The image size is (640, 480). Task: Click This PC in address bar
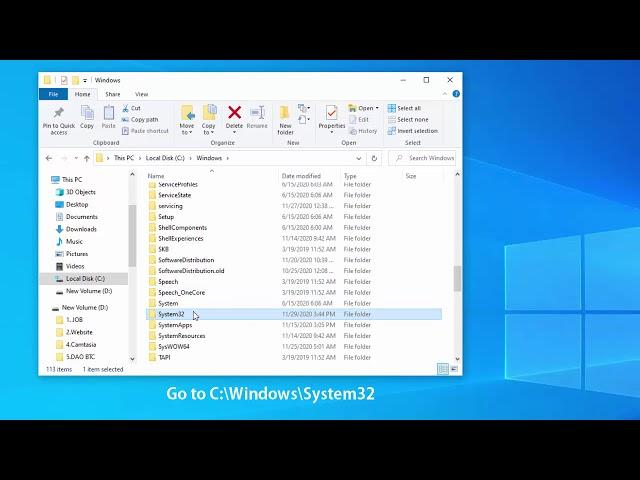124,158
